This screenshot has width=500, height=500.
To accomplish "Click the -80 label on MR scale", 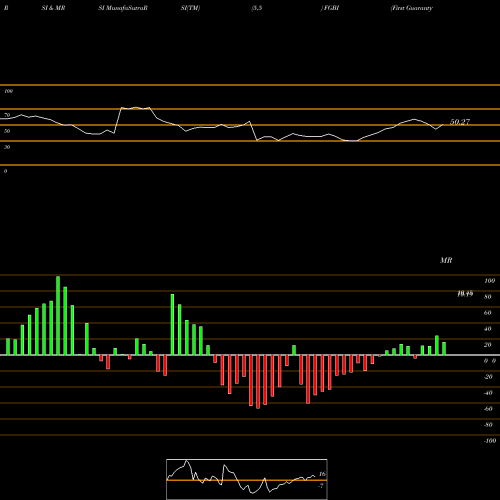I will point(488,425).
